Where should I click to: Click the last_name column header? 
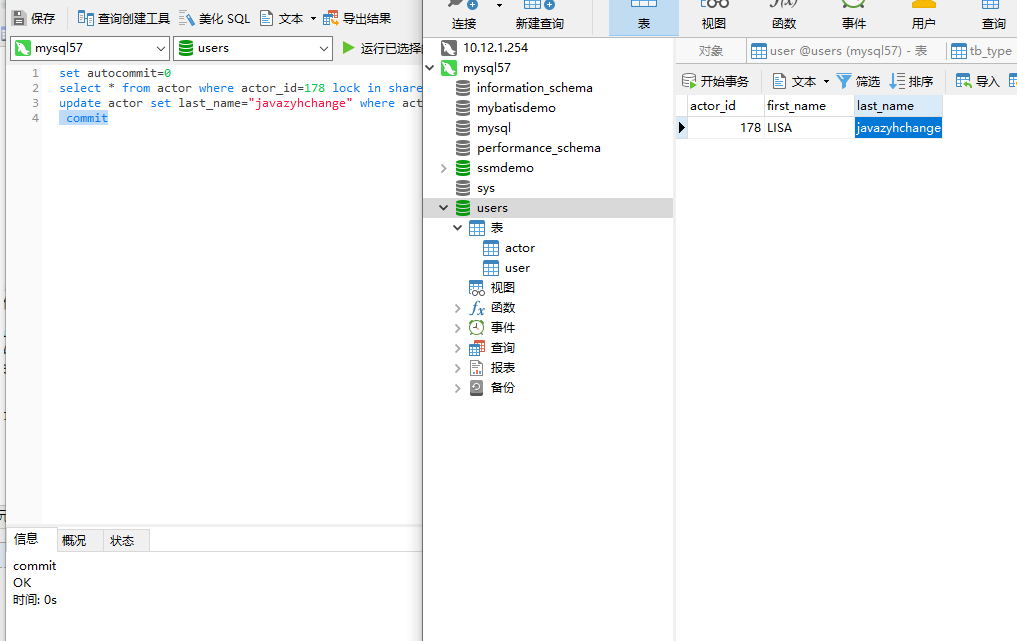point(898,106)
